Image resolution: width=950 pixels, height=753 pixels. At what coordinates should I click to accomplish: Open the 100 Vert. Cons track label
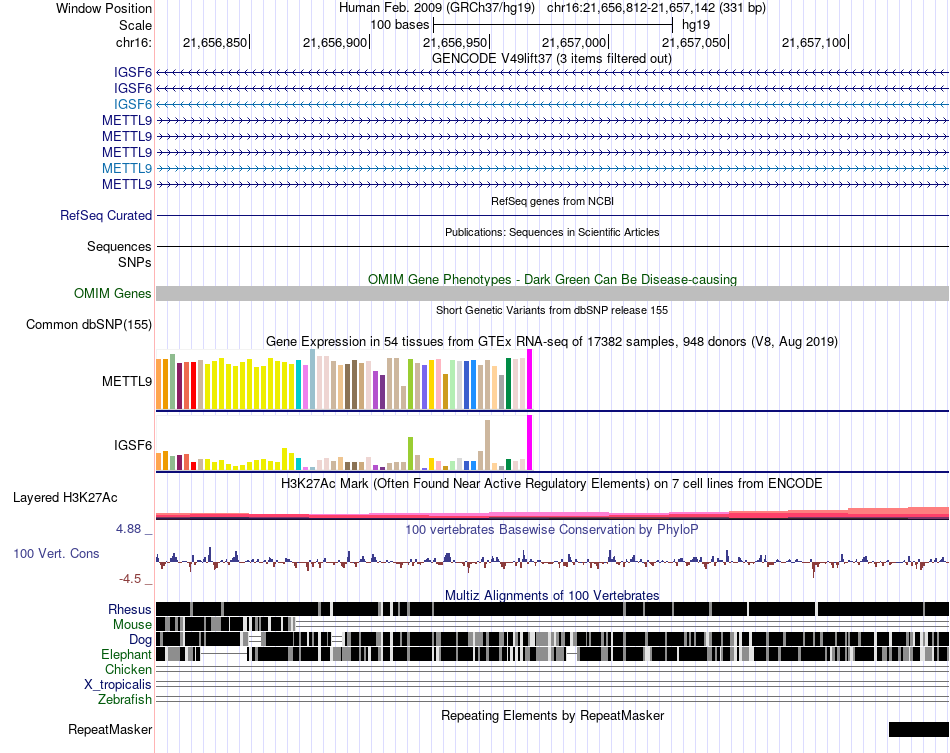click(x=56, y=553)
